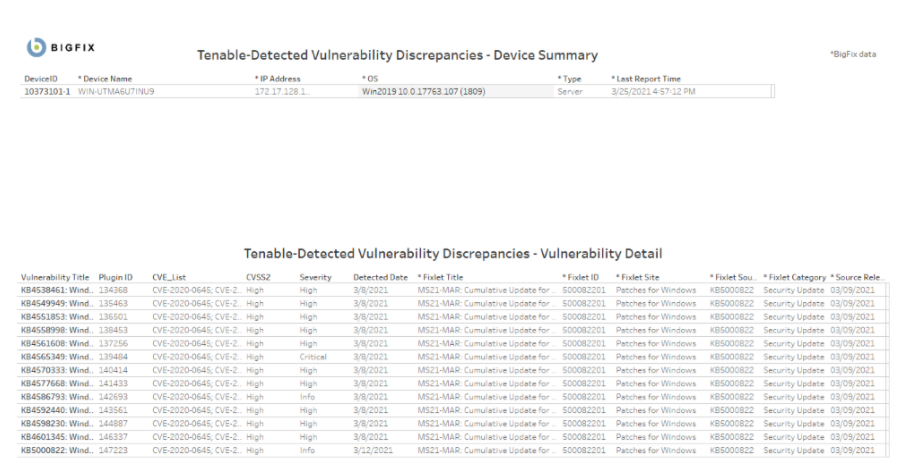Image resolution: width=901 pixels, height=474 pixels.
Task: Select the Fixlet ID column header
Action: click(581, 277)
